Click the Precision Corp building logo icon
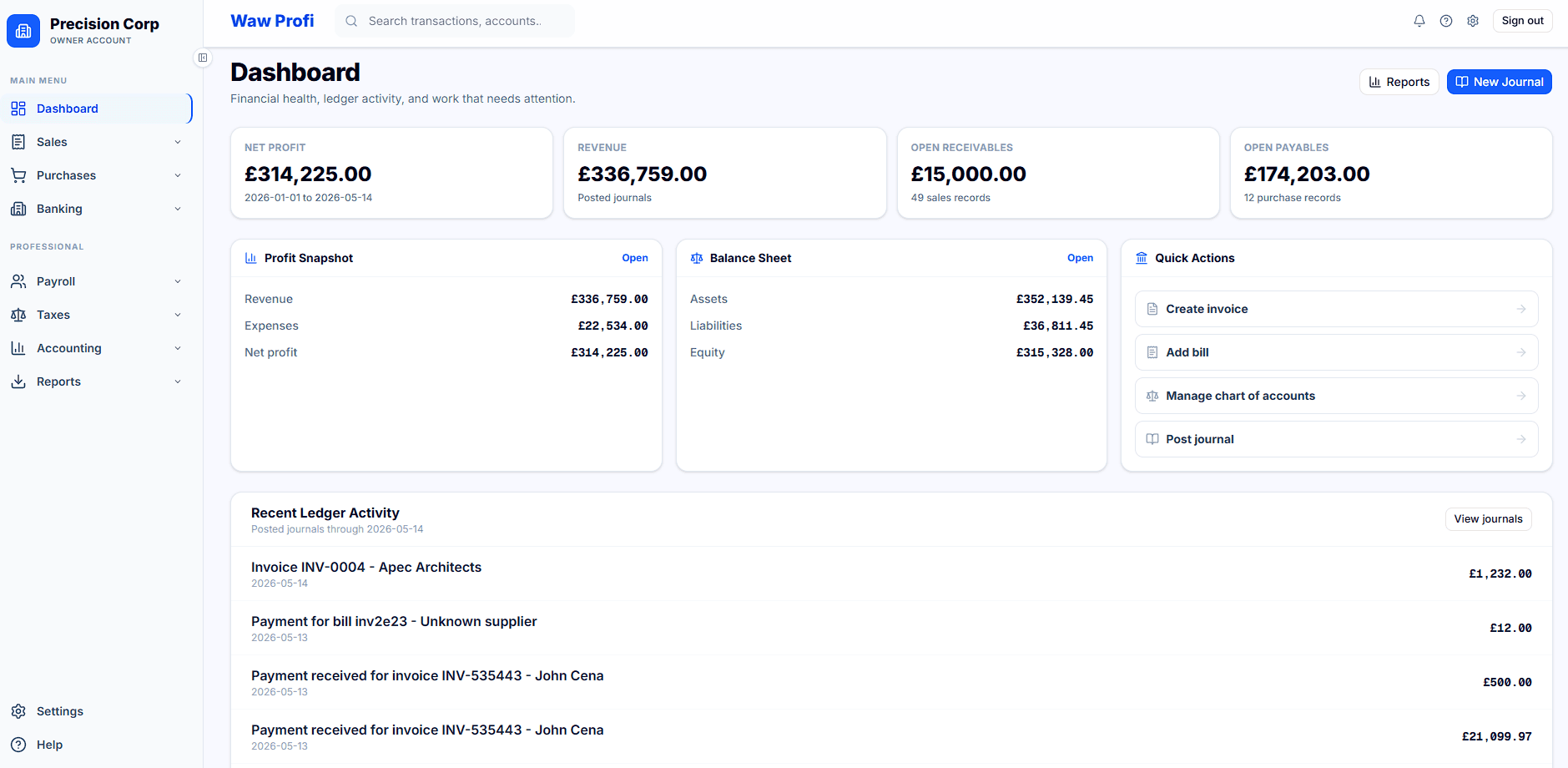The width and height of the screenshot is (1568, 768). pyautogui.click(x=23, y=31)
